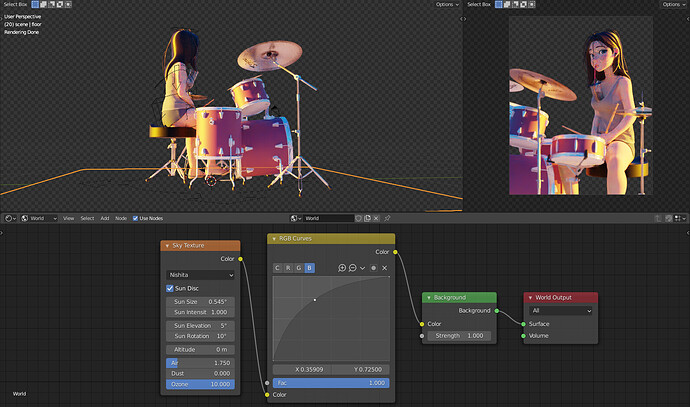Open the World Output target dropdown showing All
This screenshot has width=690, height=407.
point(560,311)
